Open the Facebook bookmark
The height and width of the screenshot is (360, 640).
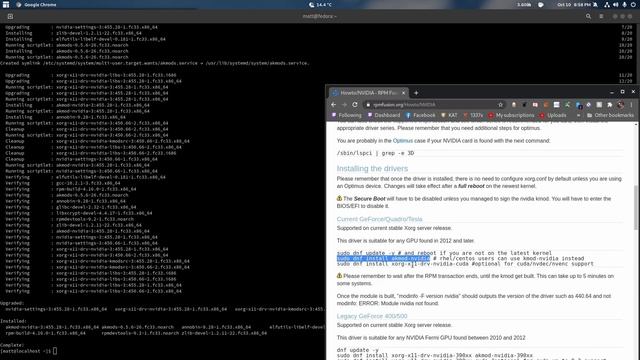coord(420,115)
